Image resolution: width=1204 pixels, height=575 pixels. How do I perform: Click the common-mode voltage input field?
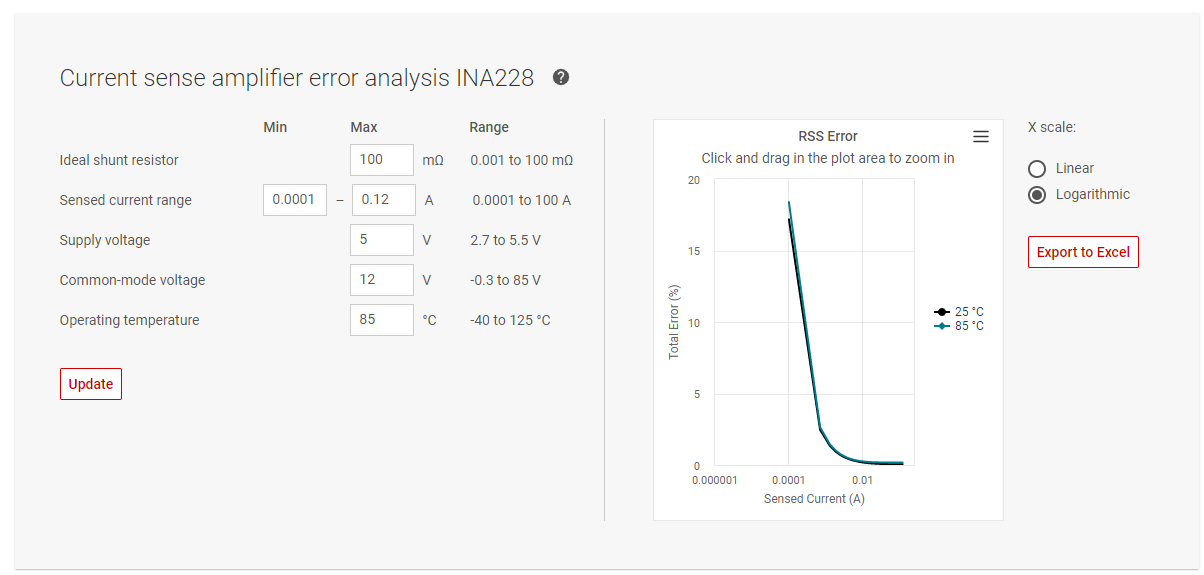click(381, 280)
